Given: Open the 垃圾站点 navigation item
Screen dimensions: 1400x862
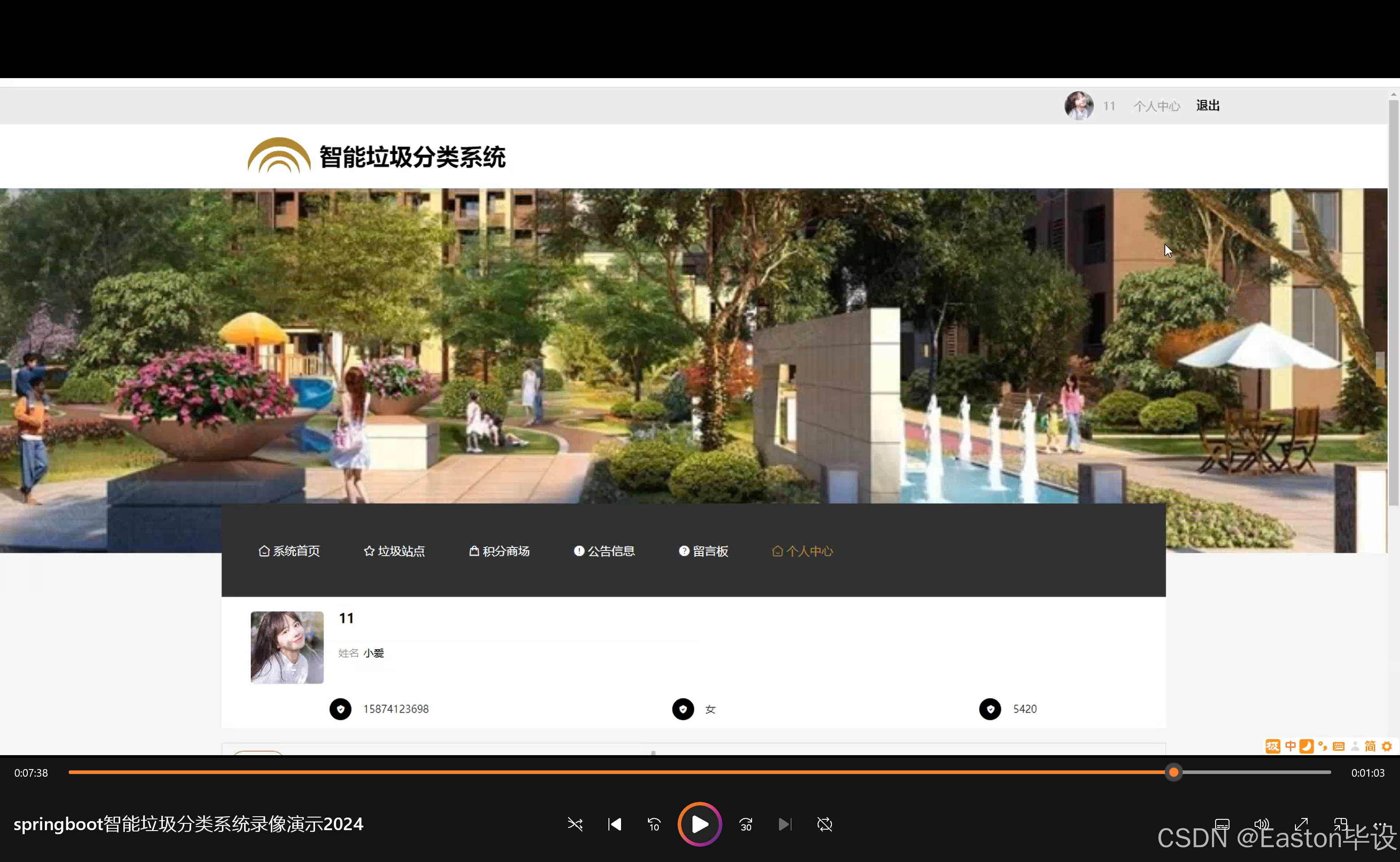Looking at the screenshot, I should point(394,551).
